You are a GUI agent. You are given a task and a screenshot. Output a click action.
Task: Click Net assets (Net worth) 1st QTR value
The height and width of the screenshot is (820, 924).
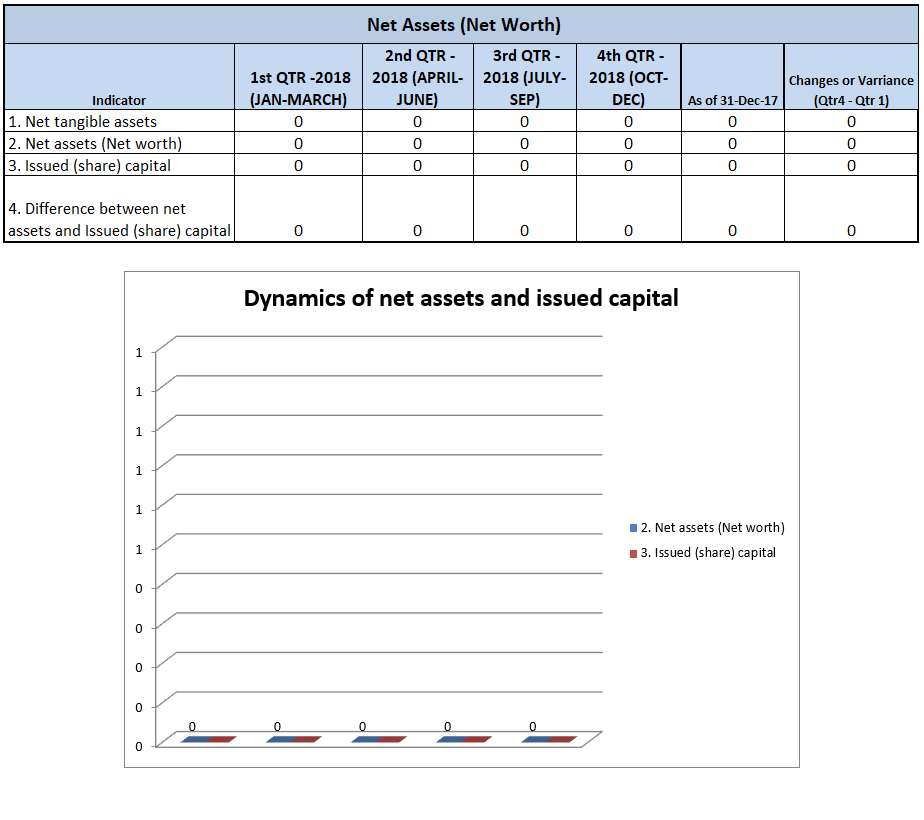[298, 144]
